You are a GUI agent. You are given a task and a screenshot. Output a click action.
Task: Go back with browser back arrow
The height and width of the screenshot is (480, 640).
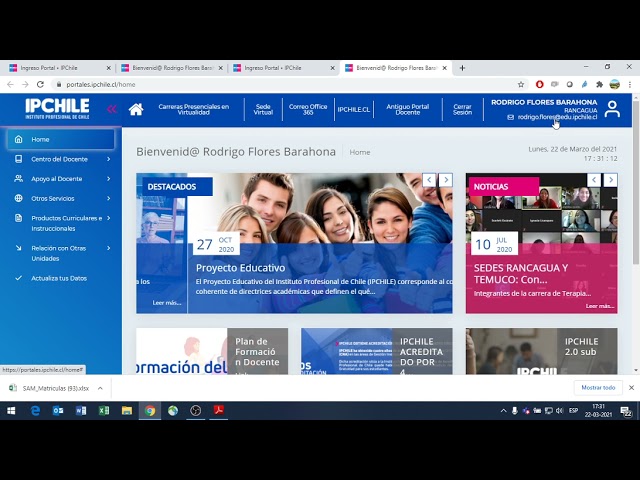pyautogui.click(x=10, y=84)
